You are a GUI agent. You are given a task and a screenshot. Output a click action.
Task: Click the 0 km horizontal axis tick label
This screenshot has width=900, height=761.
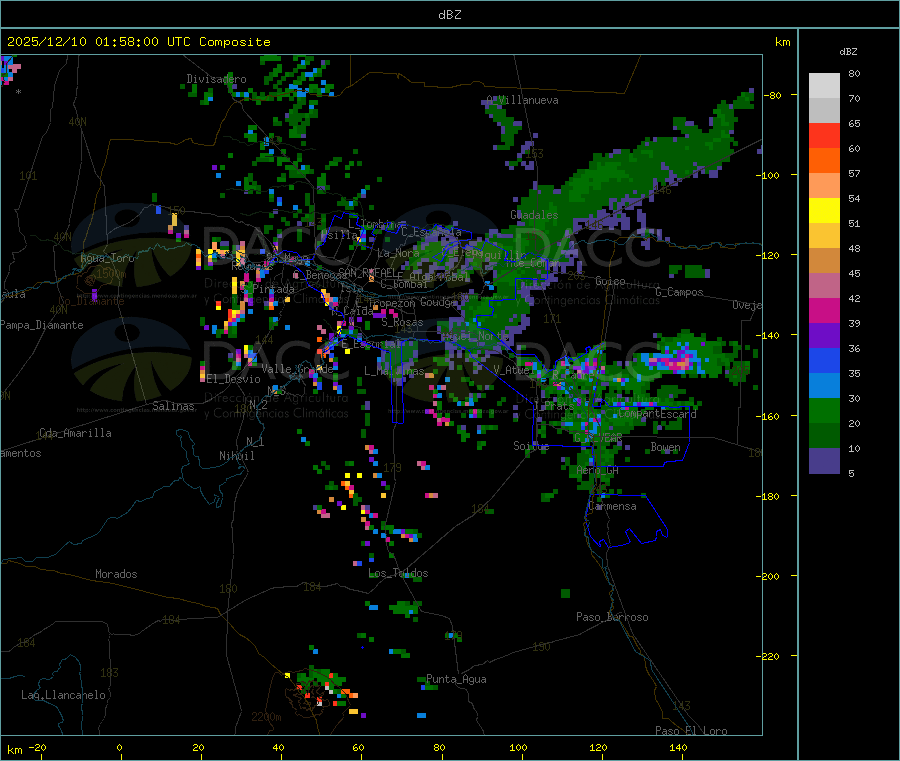119,747
